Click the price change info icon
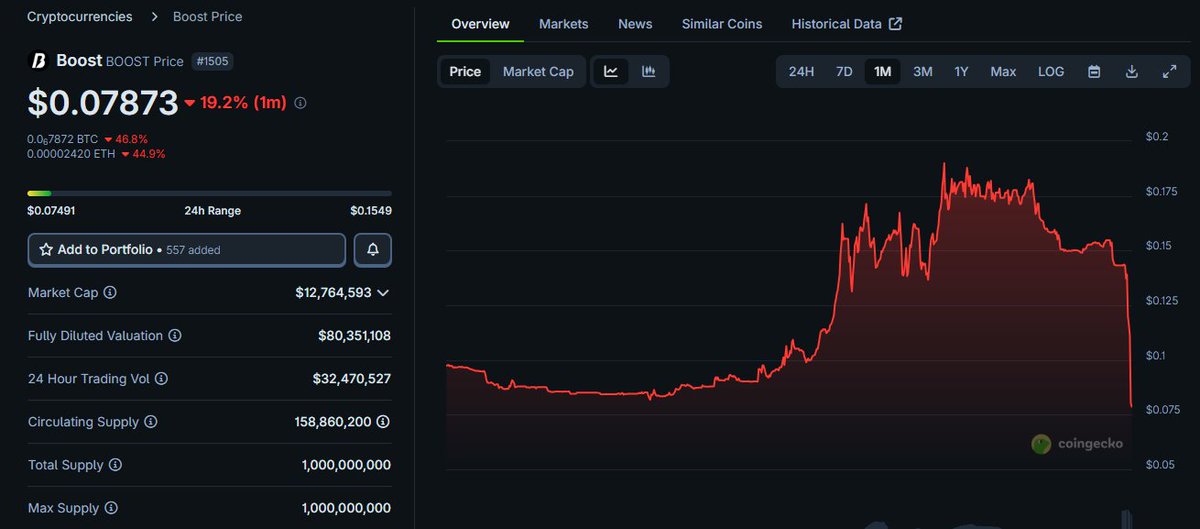1200x529 pixels. [x=301, y=103]
